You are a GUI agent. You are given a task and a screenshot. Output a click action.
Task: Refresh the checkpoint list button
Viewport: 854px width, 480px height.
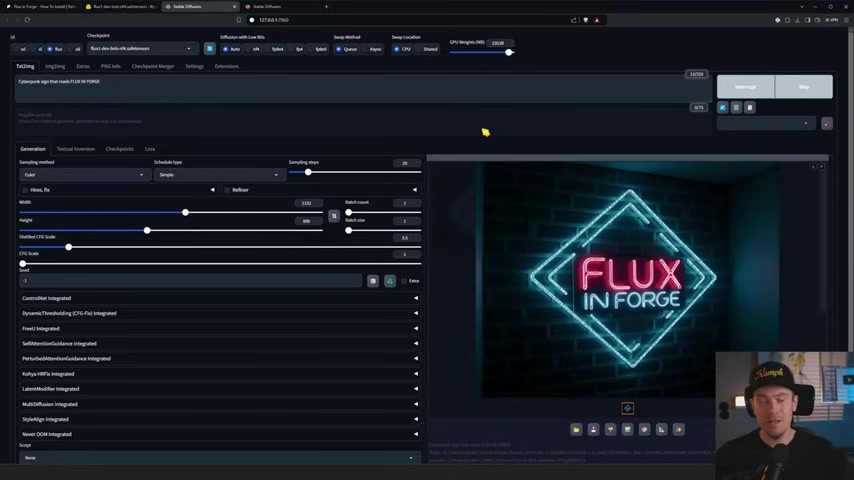(x=210, y=48)
